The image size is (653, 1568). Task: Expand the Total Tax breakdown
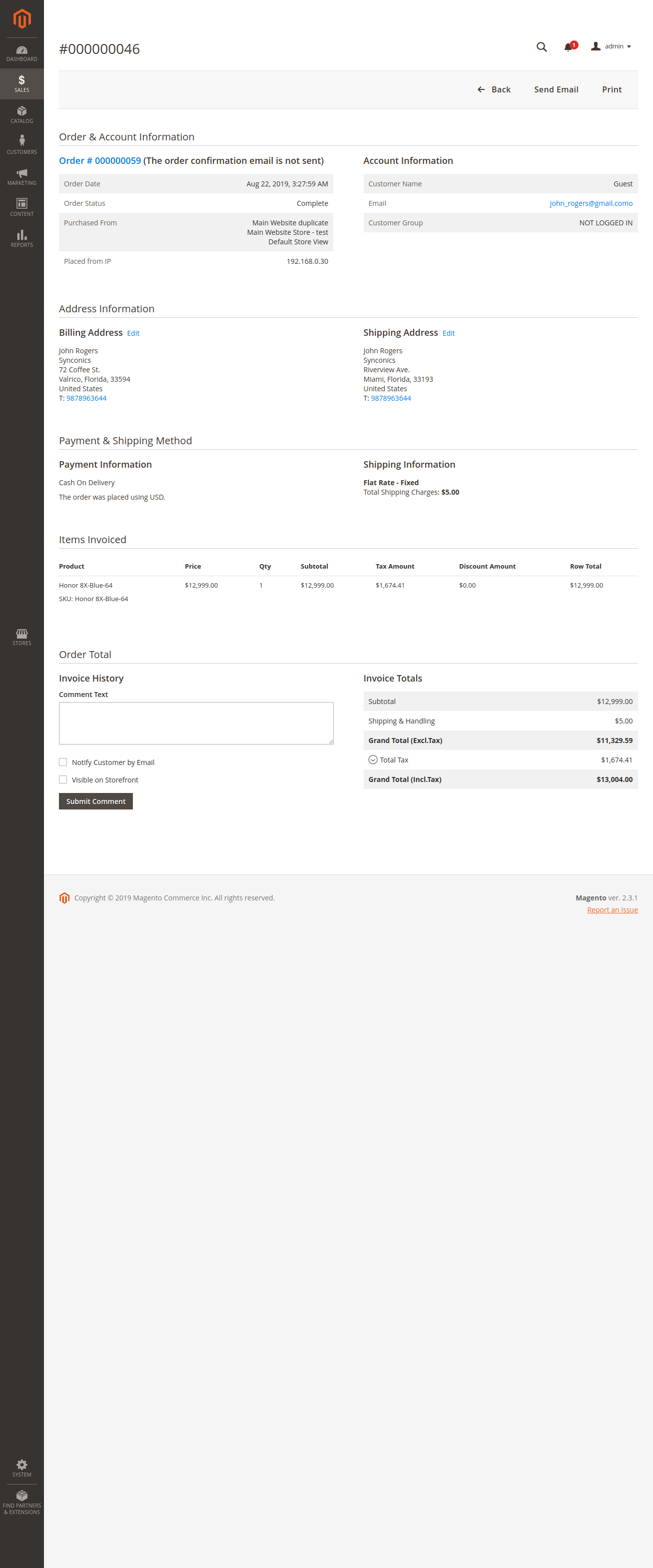tap(373, 760)
